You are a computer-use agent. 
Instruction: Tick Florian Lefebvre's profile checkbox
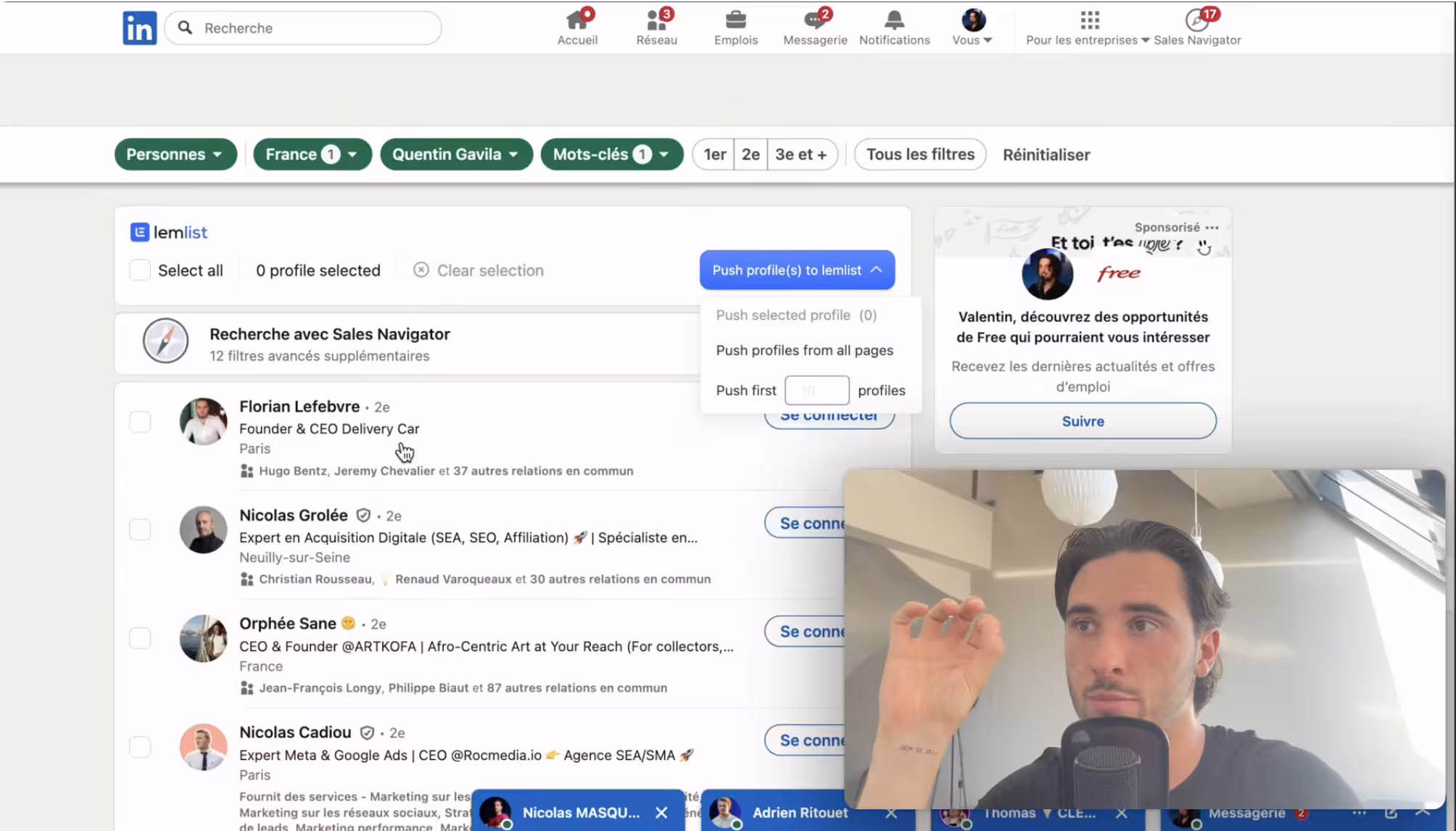click(x=140, y=421)
